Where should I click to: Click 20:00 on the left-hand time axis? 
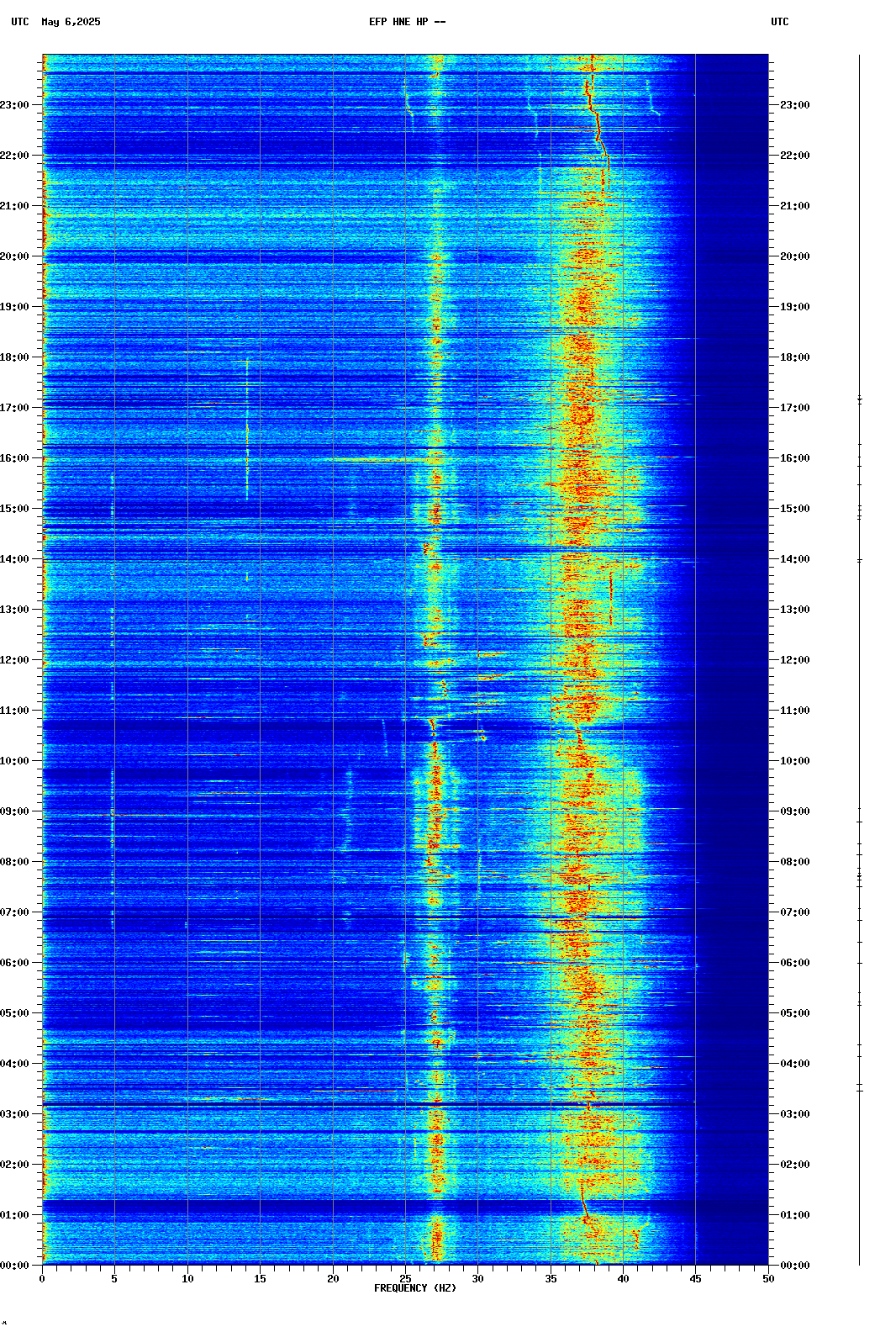14,256
